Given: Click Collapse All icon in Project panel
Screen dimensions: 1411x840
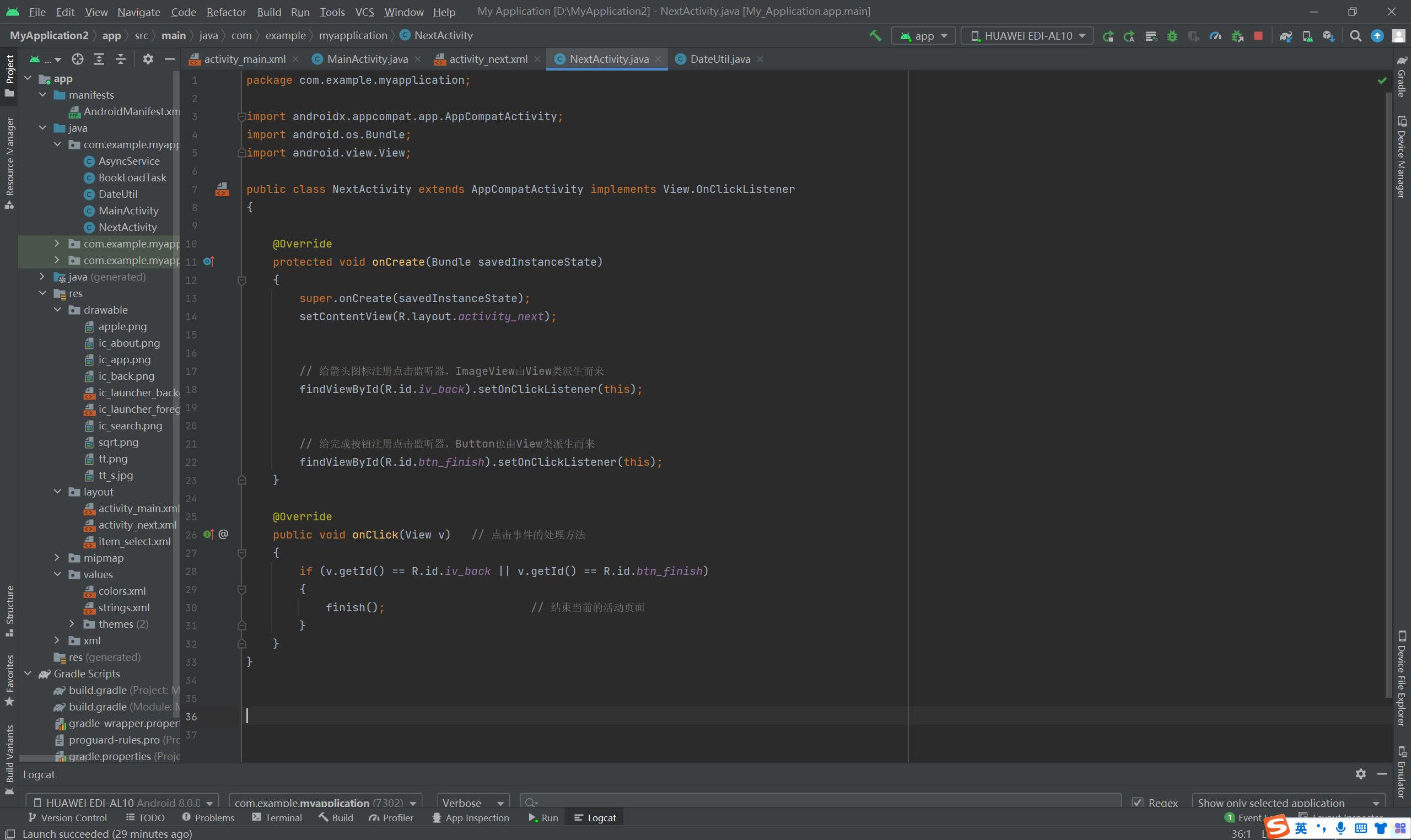Looking at the screenshot, I should tap(121, 59).
